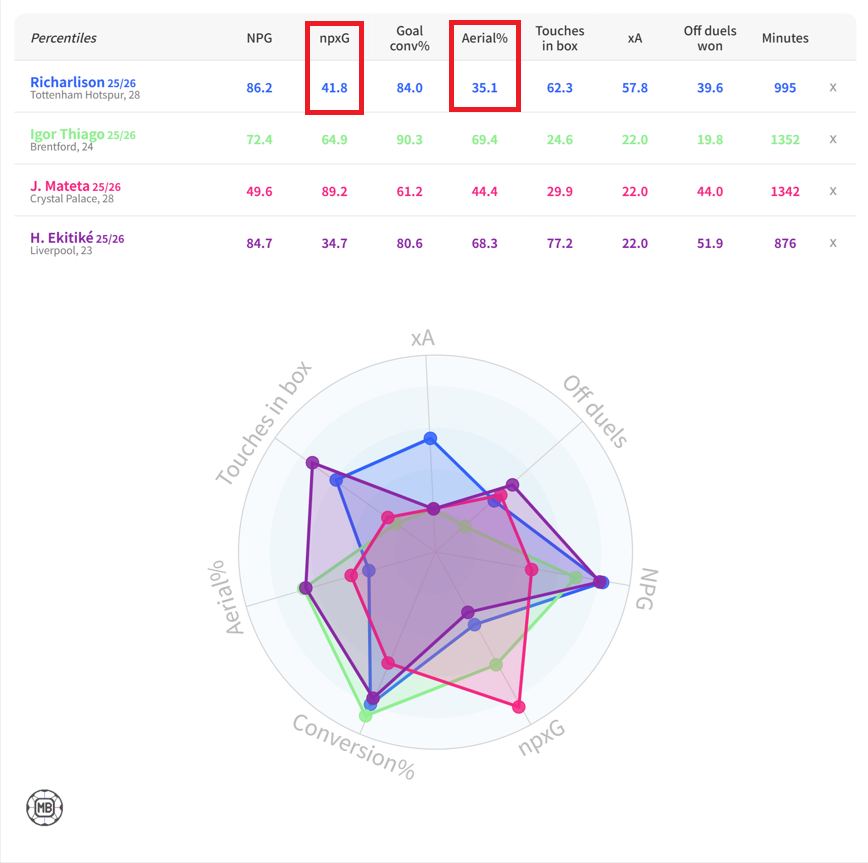Remove J. Mateta row with X icon

coord(833,192)
